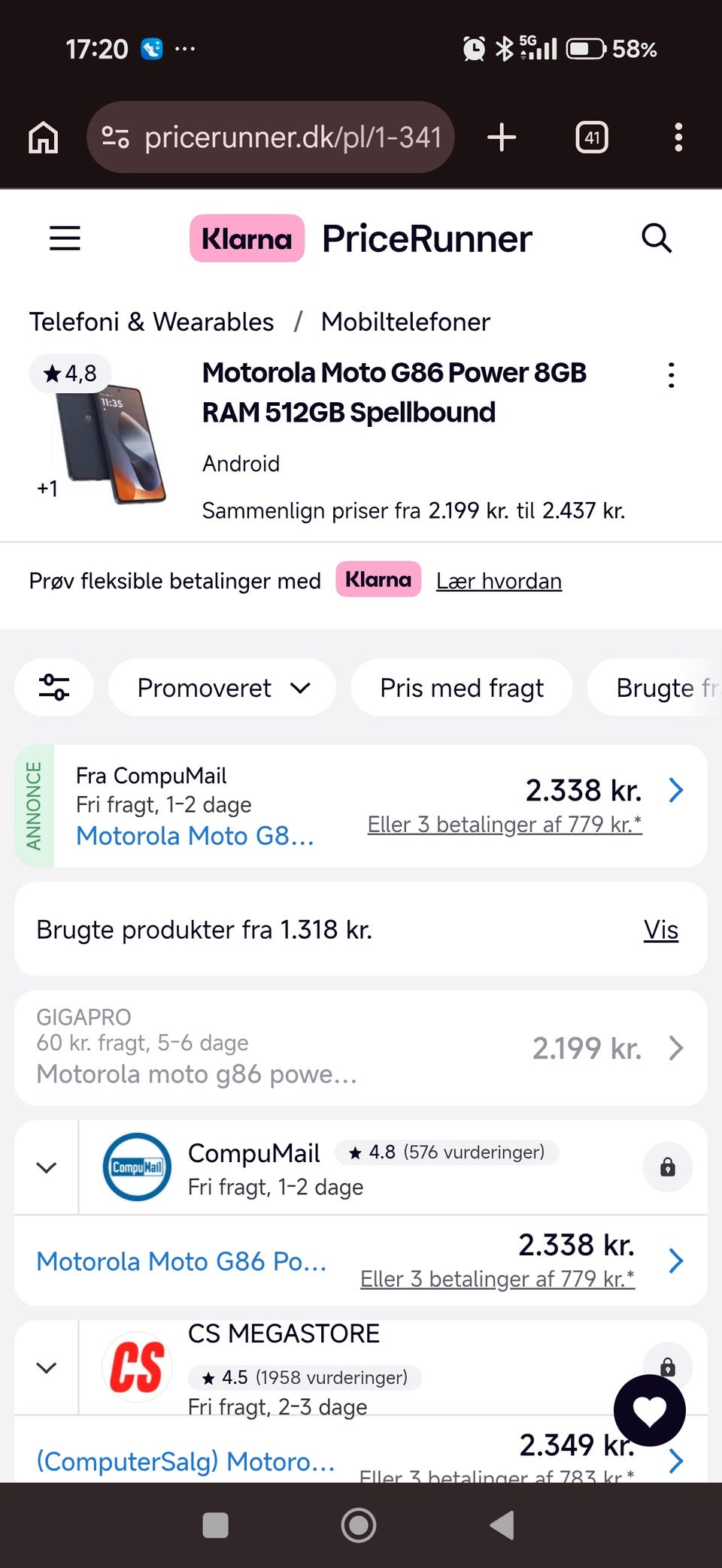Navigate to Telefoni & Wearables breadcrumb
Image resolution: width=722 pixels, height=1568 pixels.
point(151,322)
